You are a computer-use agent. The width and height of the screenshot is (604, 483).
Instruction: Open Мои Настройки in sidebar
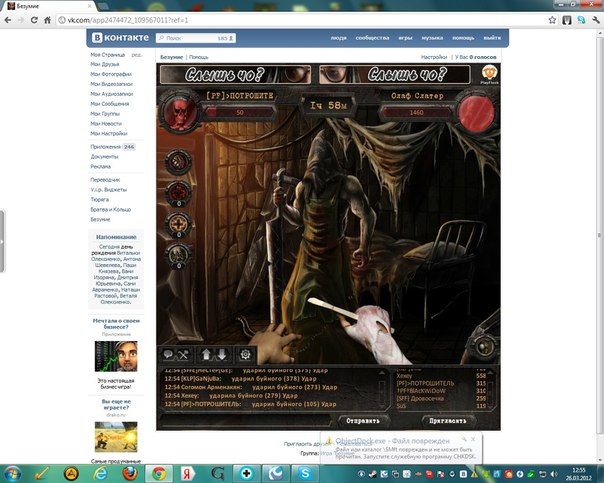tap(109, 133)
